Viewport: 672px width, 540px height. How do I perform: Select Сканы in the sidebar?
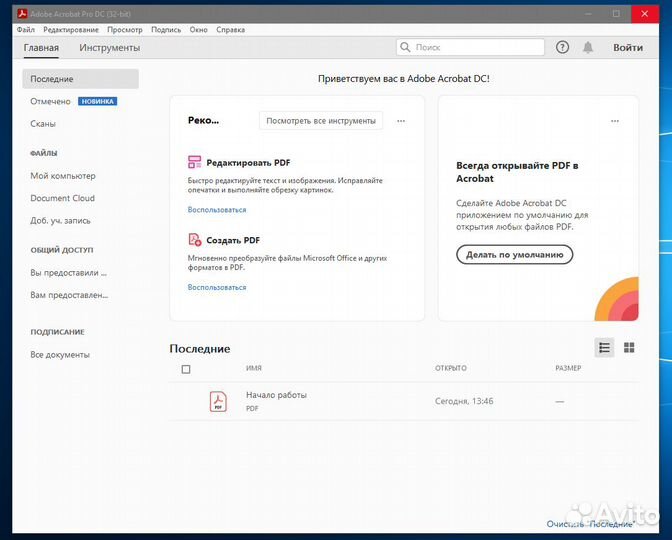pyautogui.click(x=43, y=124)
